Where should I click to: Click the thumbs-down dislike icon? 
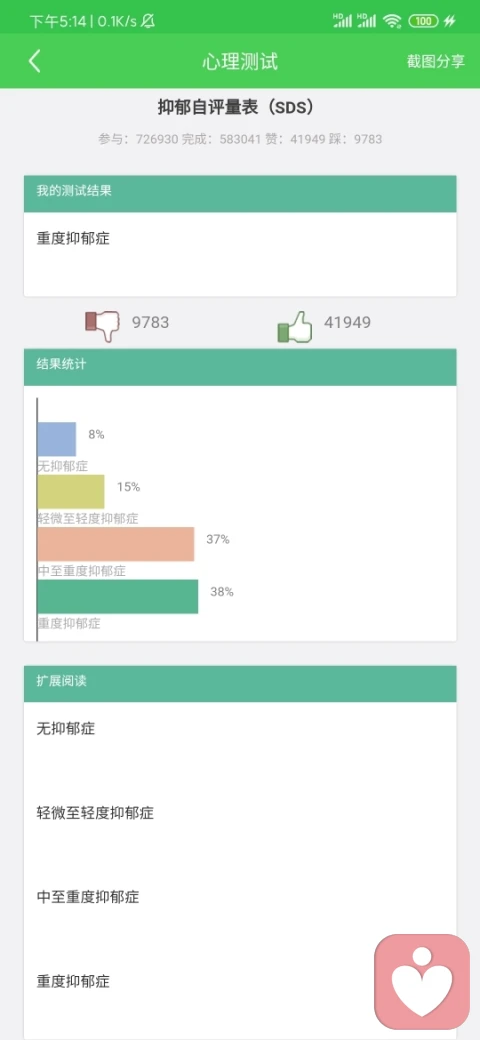click(x=103, y=326)
